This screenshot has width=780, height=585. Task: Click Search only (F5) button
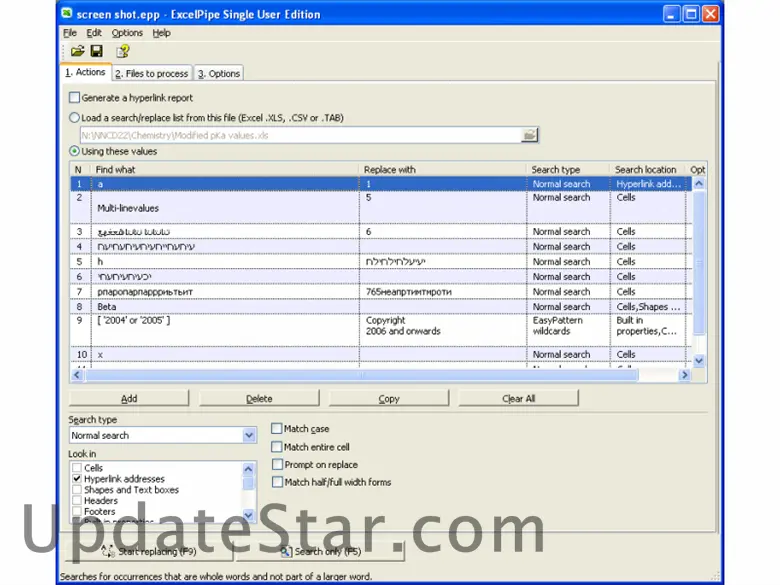click(321, 551)
